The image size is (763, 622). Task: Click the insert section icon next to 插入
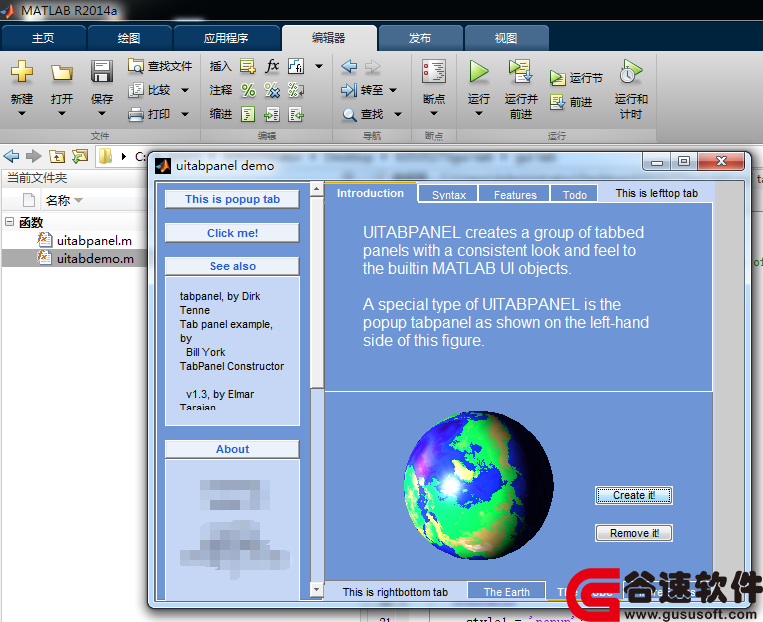248,66
